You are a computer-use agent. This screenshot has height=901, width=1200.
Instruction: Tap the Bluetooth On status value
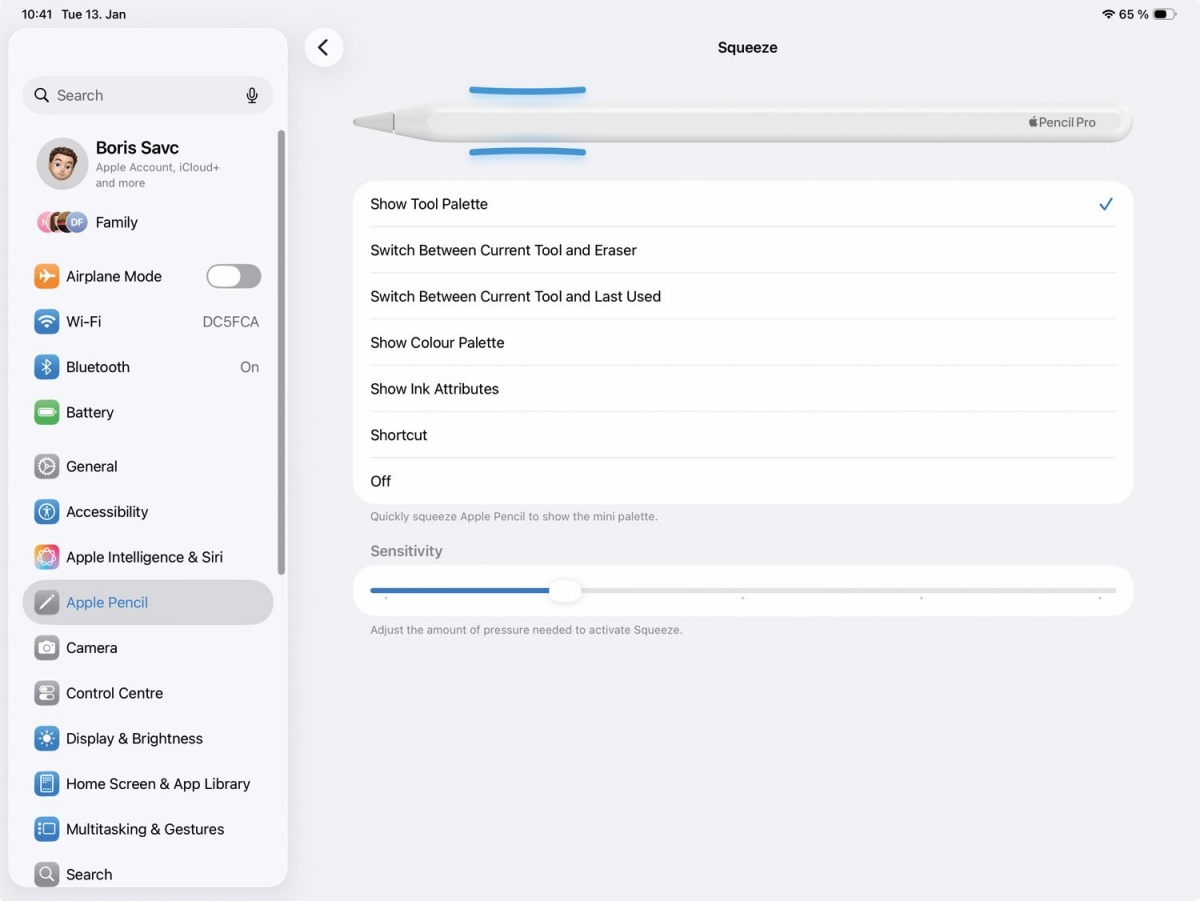coord(249,367)
